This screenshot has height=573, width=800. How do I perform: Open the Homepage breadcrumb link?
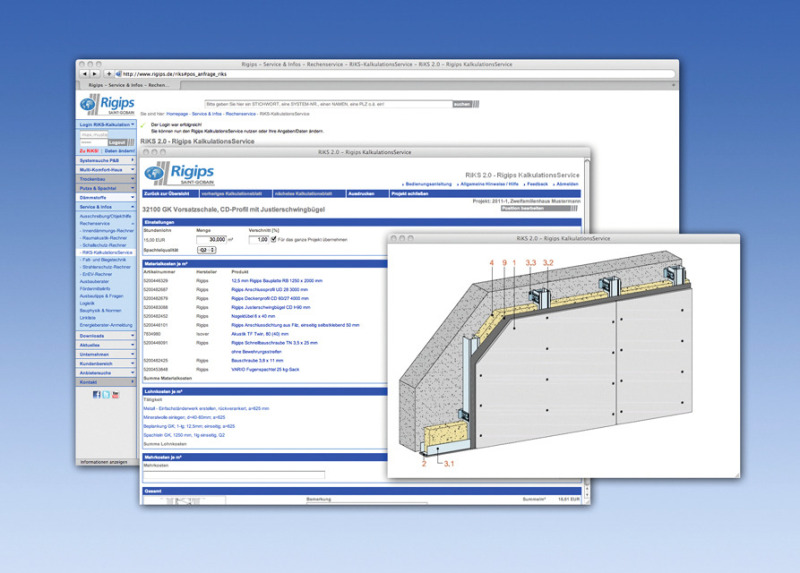(x=177, y=114)
